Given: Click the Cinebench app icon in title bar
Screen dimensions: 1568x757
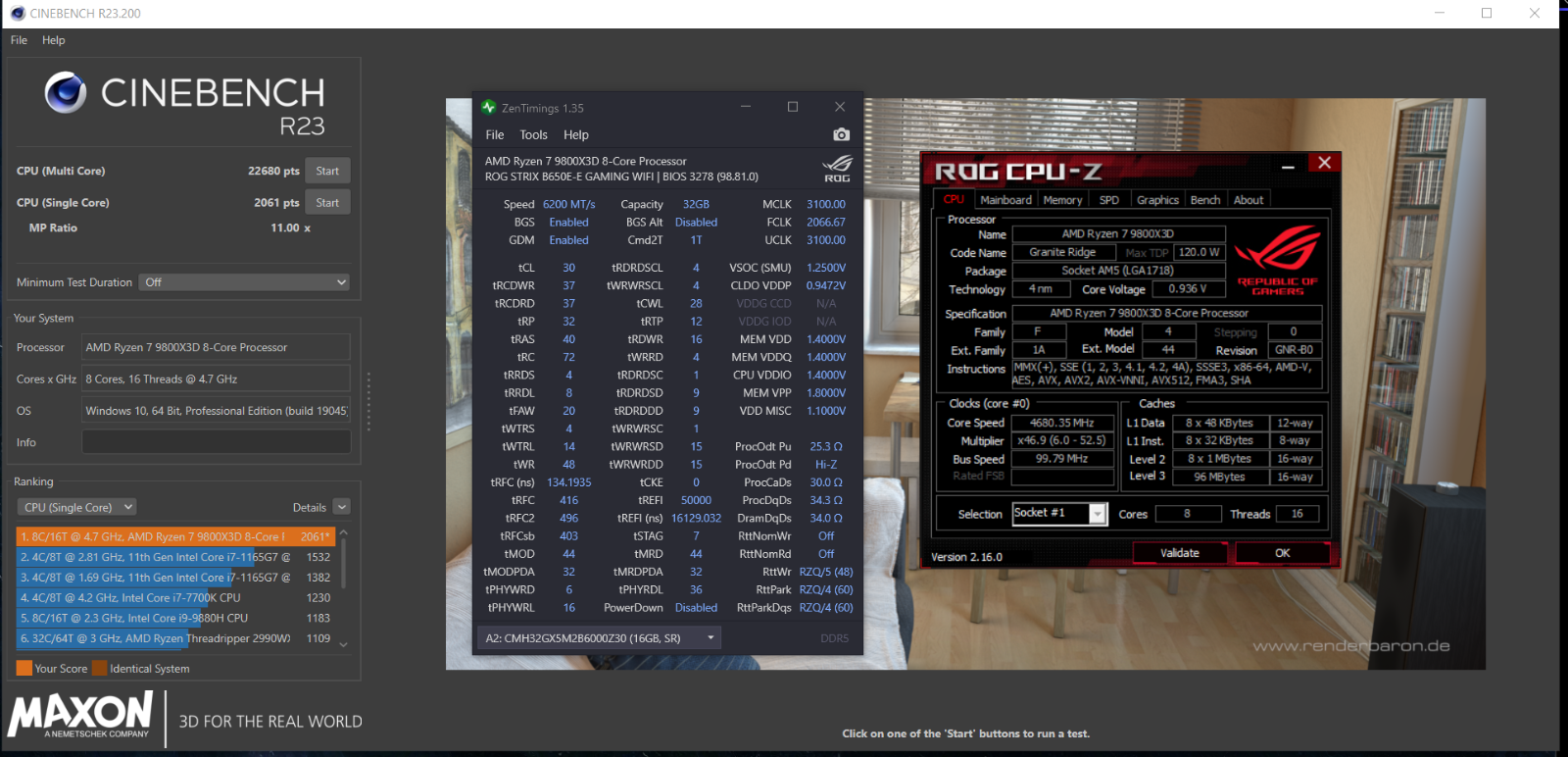Looking at the screenshot, I should point(17,13).
